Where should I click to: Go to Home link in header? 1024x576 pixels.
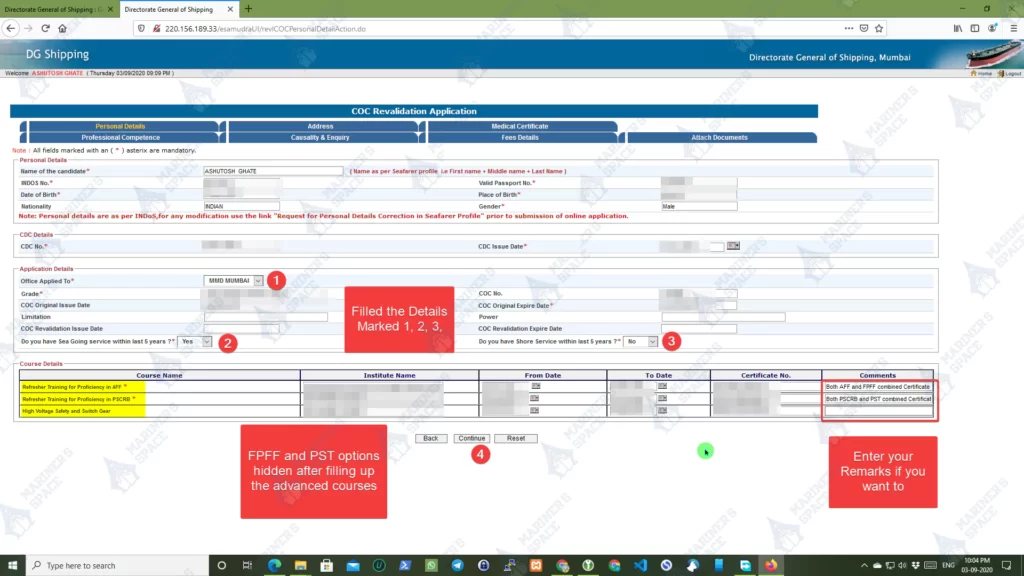point(981,73)
